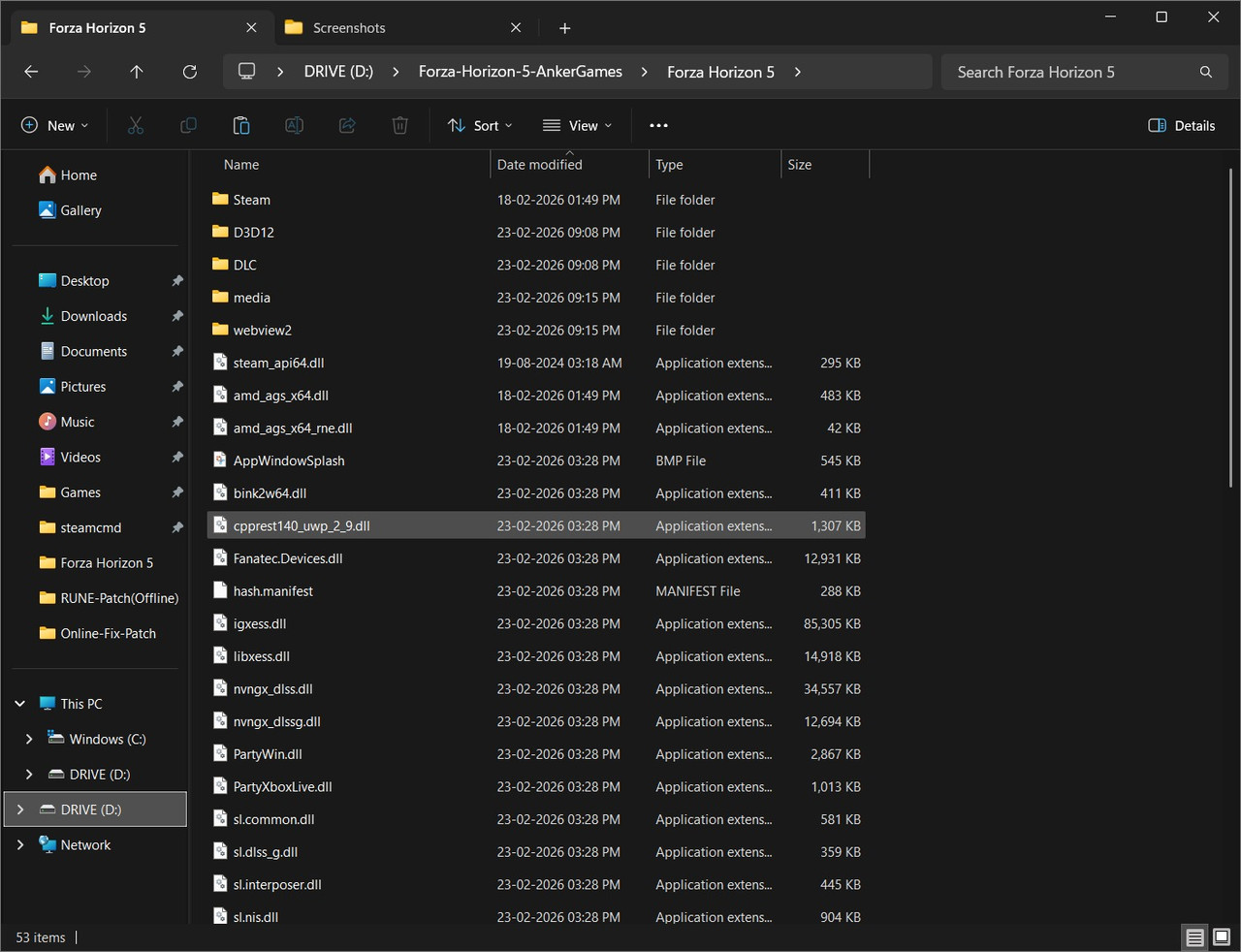1241x952 pixels.
Task: Open the Documents quick access folder
Action: pos(96,351)
